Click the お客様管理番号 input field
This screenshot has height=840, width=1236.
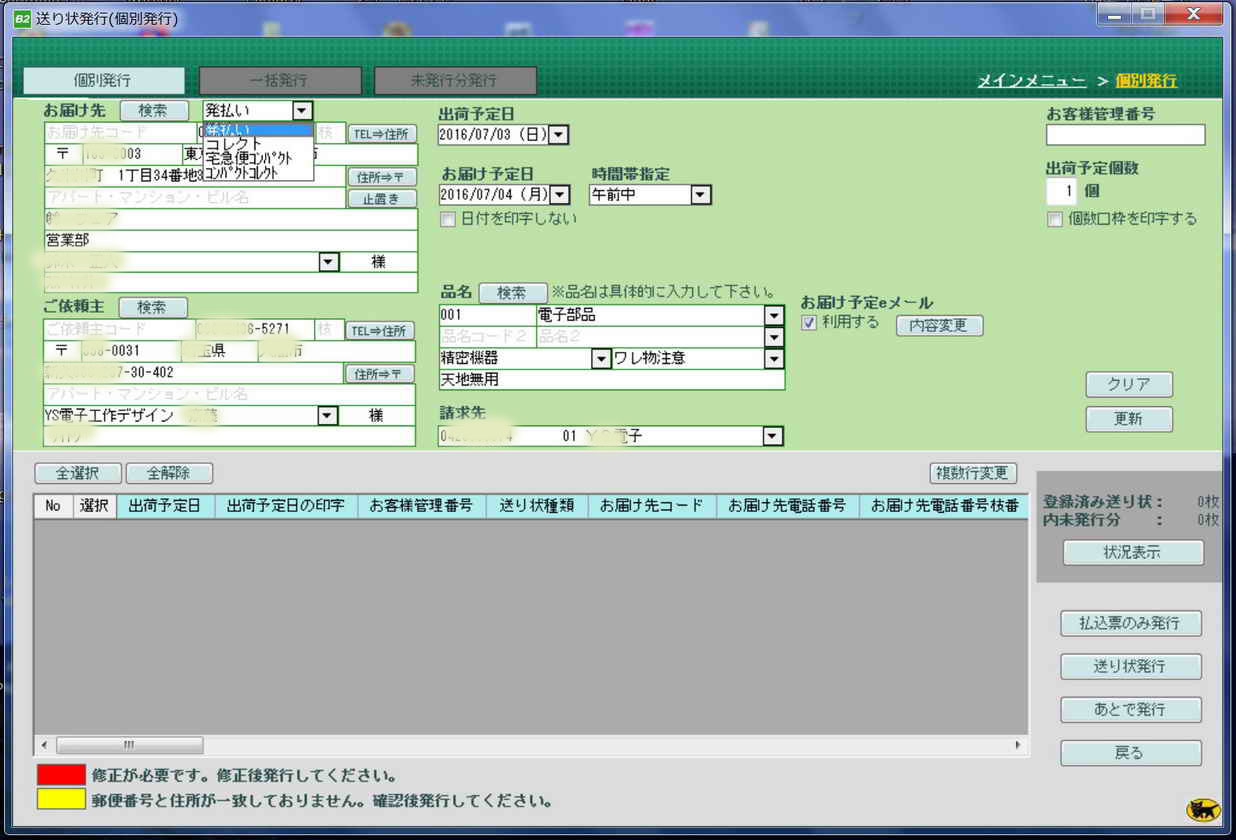click(x=1125, y=135)
